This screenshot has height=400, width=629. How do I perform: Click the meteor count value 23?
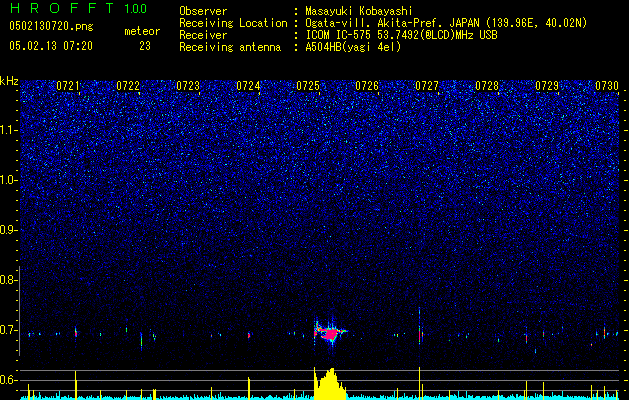[145, 46]
